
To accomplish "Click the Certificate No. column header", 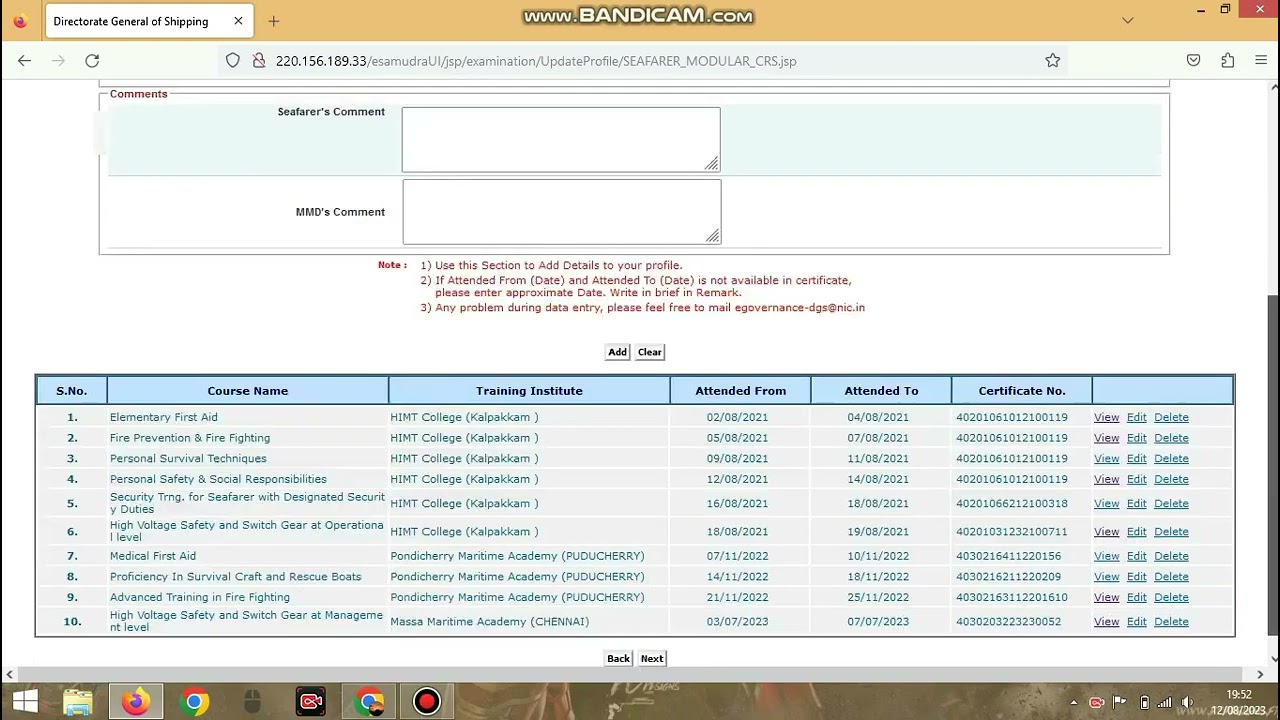I will click(x=1022, y=391).
